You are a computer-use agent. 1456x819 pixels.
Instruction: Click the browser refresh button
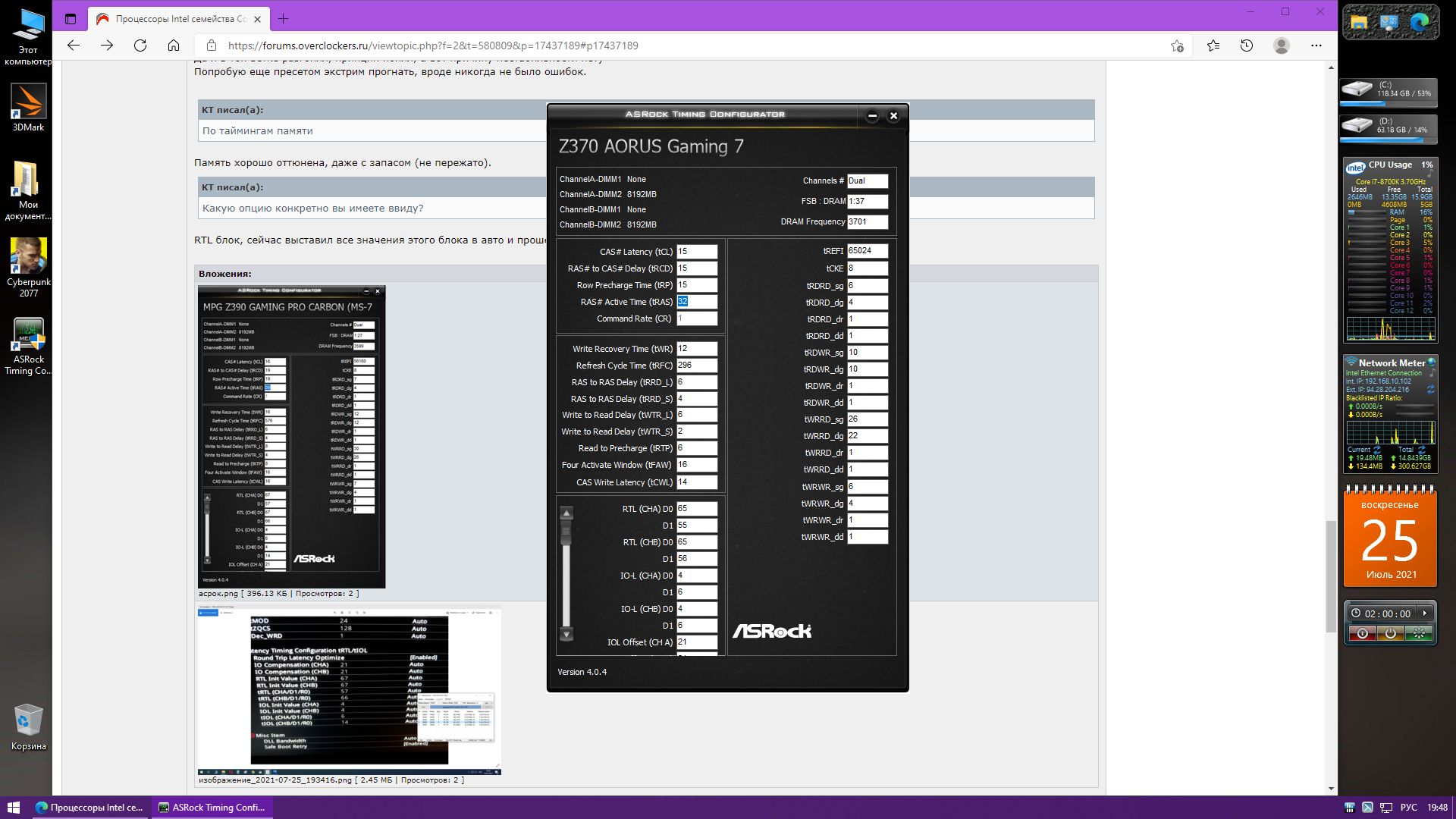140,45
